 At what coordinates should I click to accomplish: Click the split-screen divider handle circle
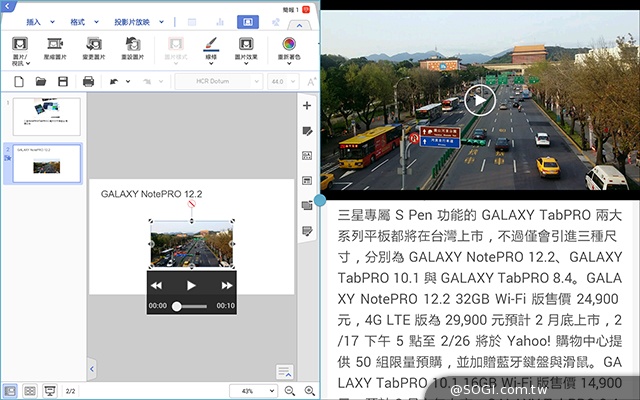pos(320,200)
